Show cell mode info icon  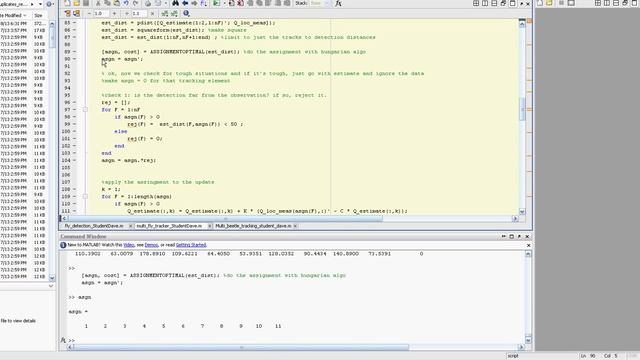pos(186,13)
